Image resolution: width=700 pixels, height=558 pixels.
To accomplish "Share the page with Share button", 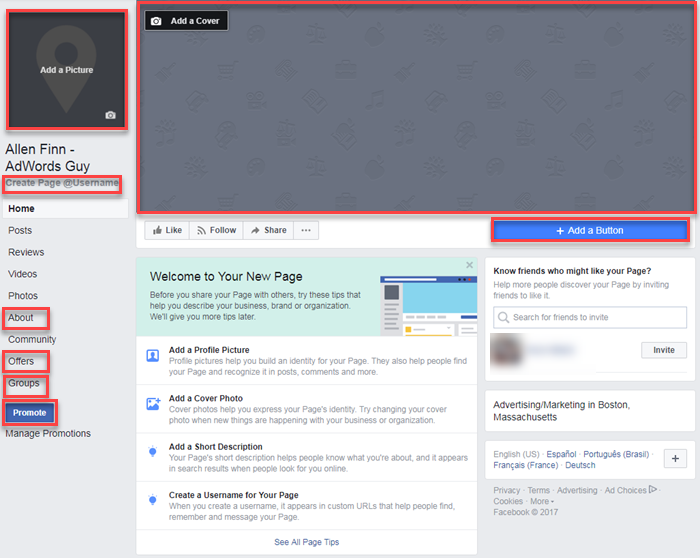I will [268, 230].
